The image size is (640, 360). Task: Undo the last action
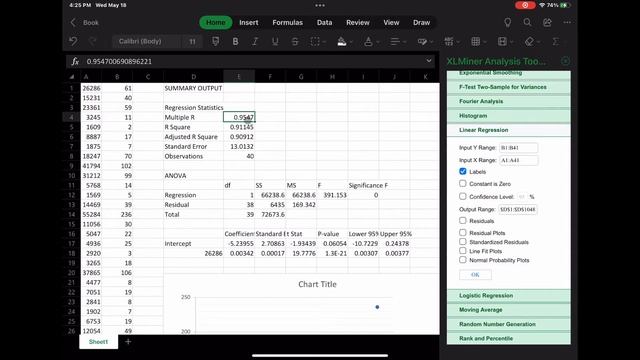[x=73, y=41]
